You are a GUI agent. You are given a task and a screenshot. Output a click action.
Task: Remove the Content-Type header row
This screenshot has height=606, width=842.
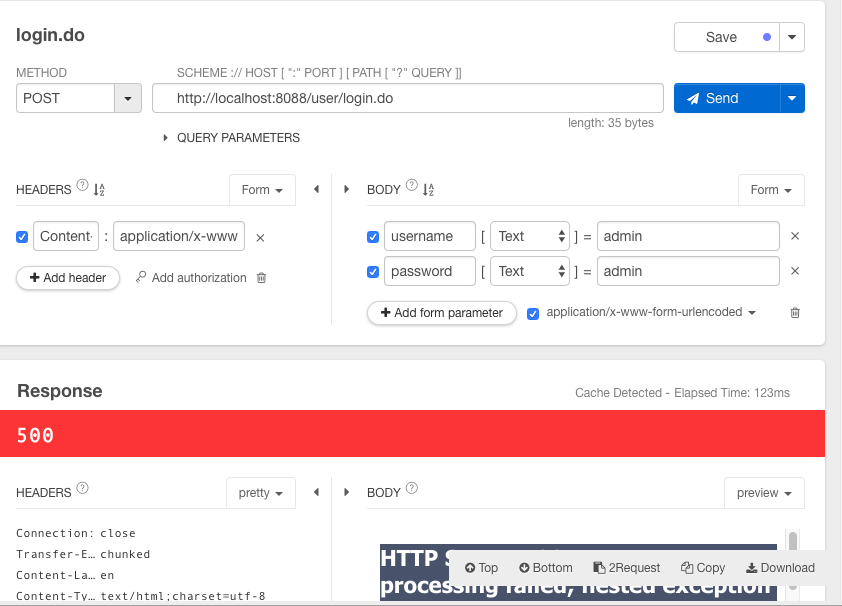click(x=260, y=237)
